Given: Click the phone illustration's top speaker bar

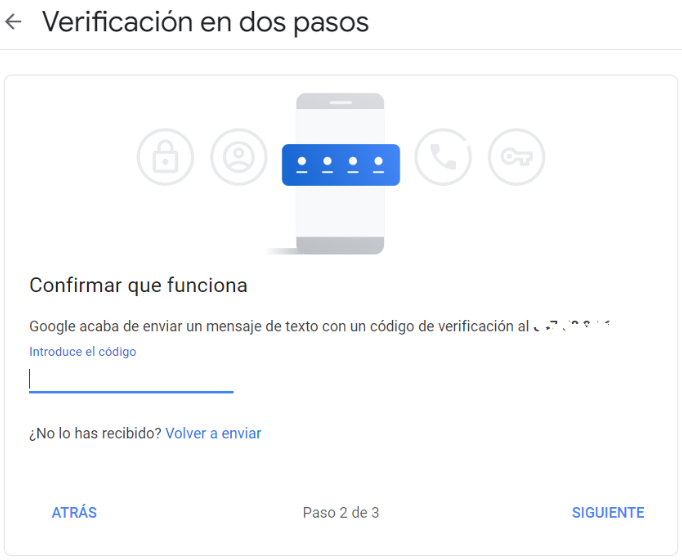Looking at the screenshot, I should pyautogui.click(x=341, y=103).
